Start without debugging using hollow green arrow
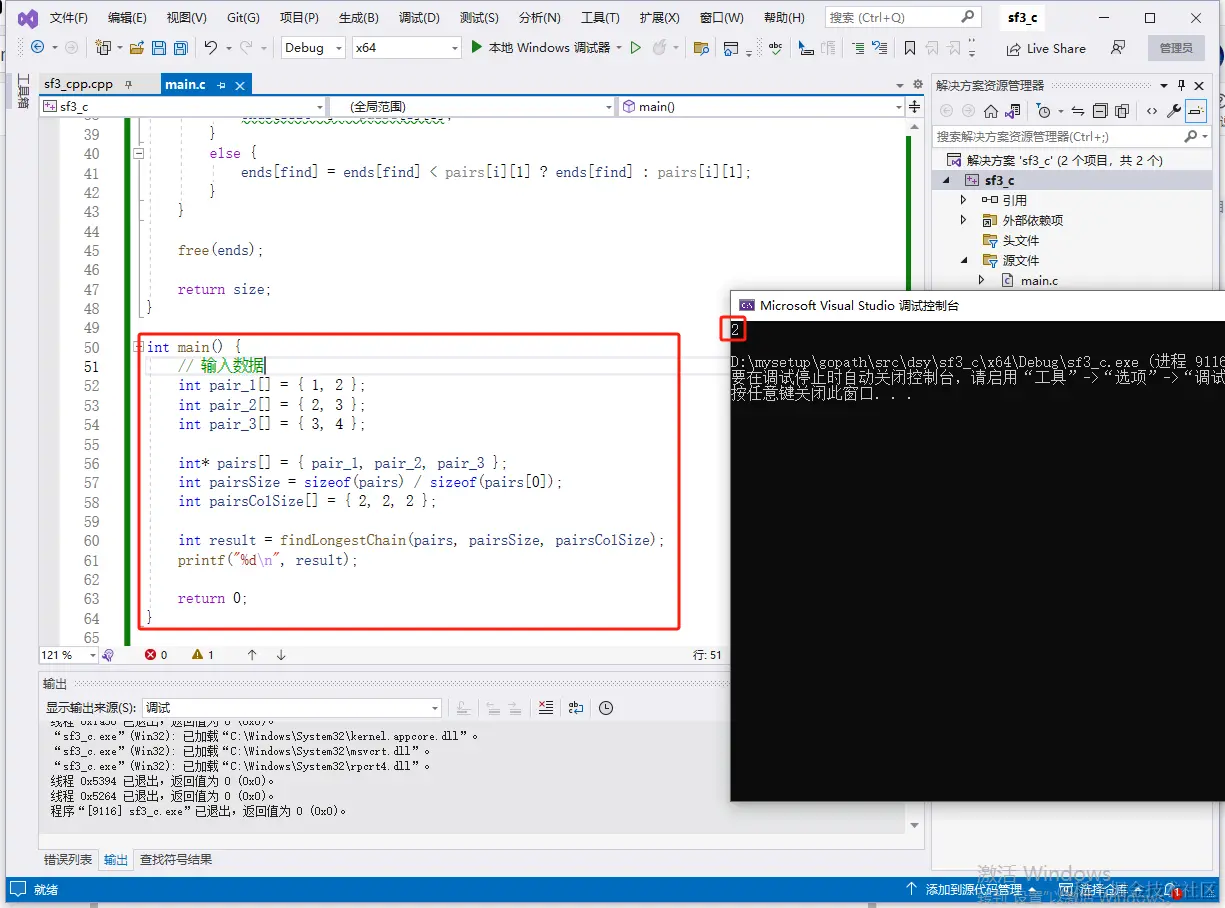Viewport: 1225px width, 908px height. pyautogui.click(x=635, y=48)
